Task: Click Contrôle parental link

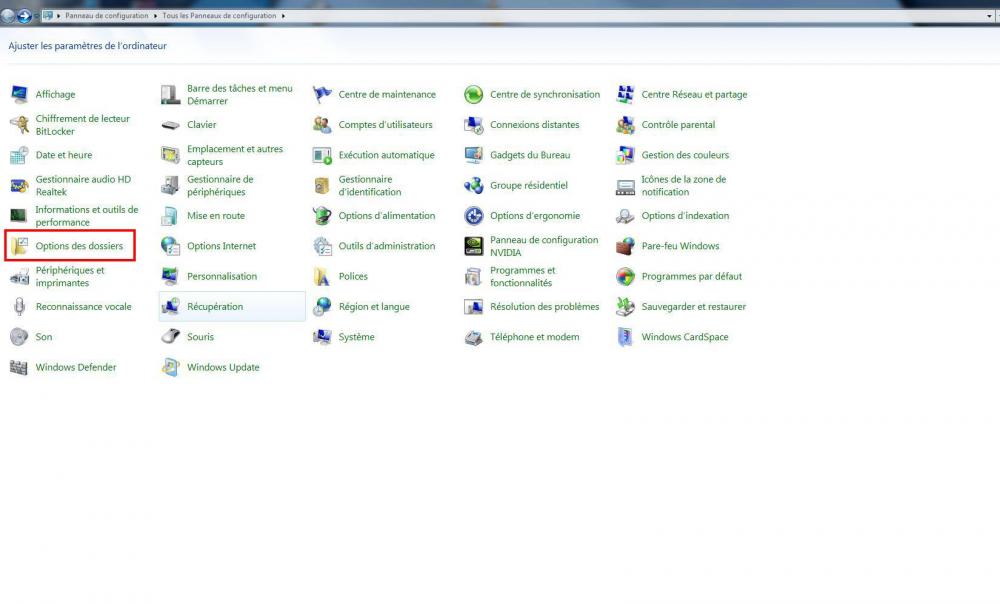Action: (678, 125)
